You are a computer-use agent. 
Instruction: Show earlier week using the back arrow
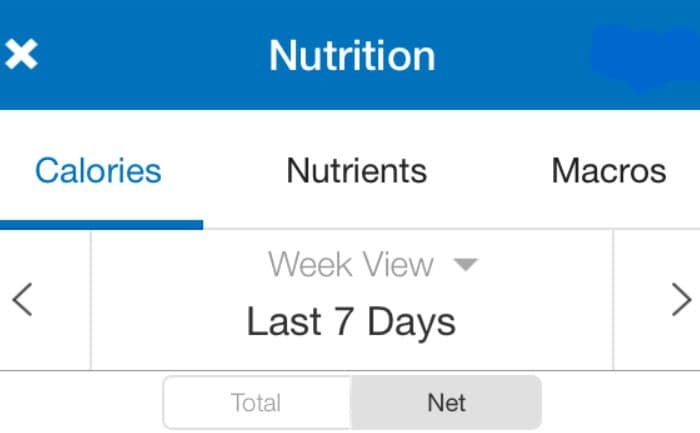coord(22,300)
